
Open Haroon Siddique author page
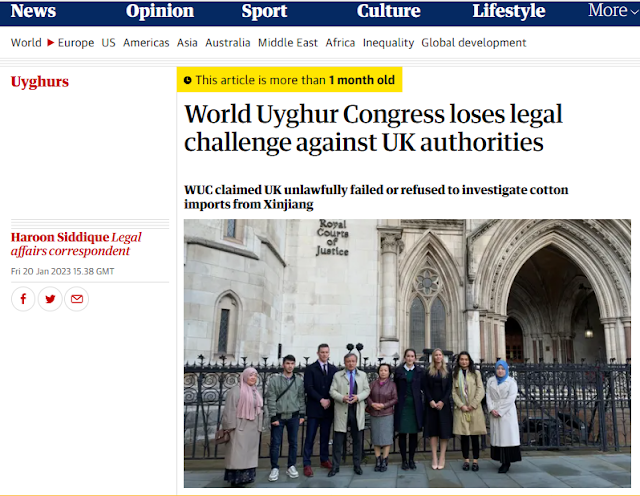(x=60, y=237)
